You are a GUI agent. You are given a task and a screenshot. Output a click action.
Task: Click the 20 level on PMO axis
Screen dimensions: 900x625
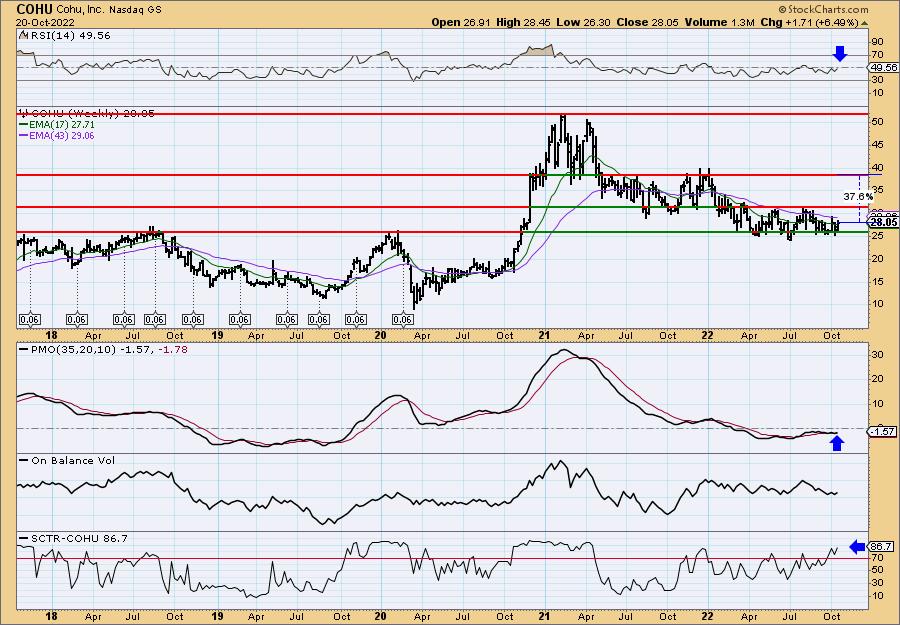pos(878,379)
